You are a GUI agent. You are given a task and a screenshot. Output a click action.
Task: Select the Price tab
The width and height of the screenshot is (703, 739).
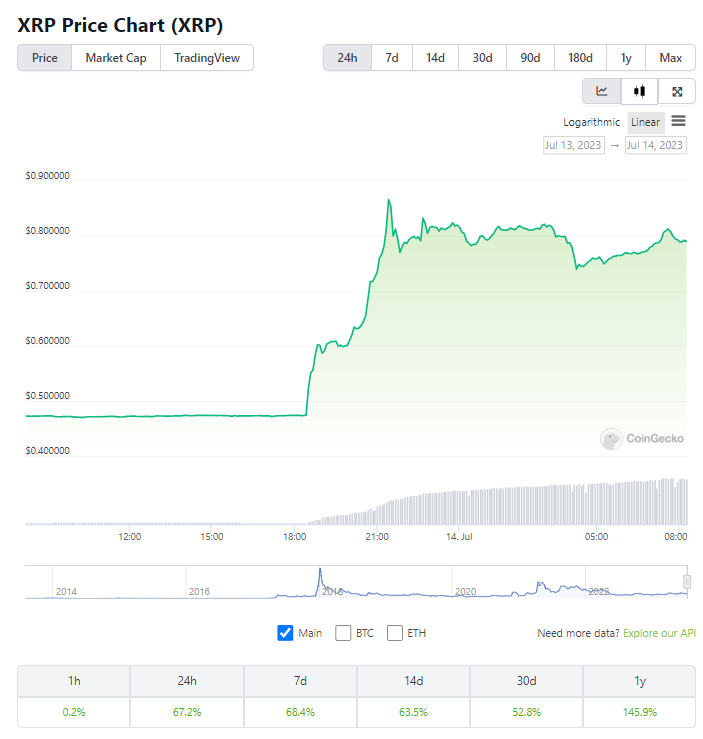[45, 58]
